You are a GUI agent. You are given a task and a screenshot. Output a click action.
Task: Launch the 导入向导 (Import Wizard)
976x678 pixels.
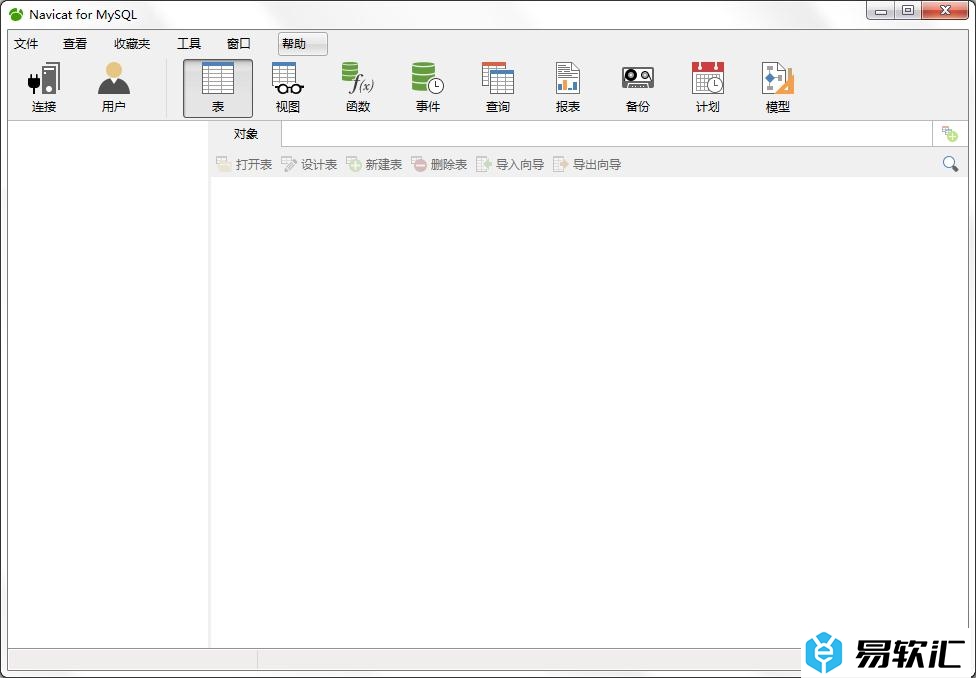510,164
